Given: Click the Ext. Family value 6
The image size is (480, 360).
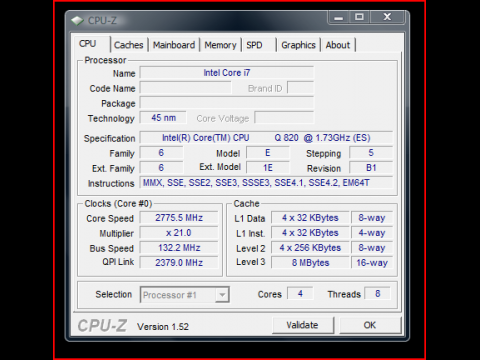Looking at the screenshot, I should [x=161, y=168].
